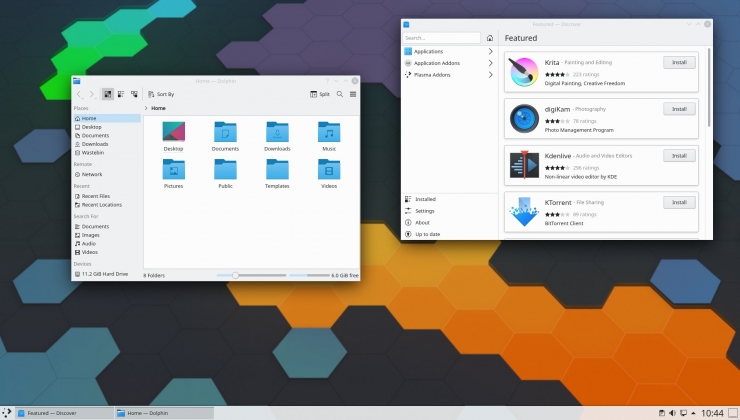The height and width of the screenshot is (420, 740).
Task: Switch Dolphin to Details view mode
Action: (134, 94)
